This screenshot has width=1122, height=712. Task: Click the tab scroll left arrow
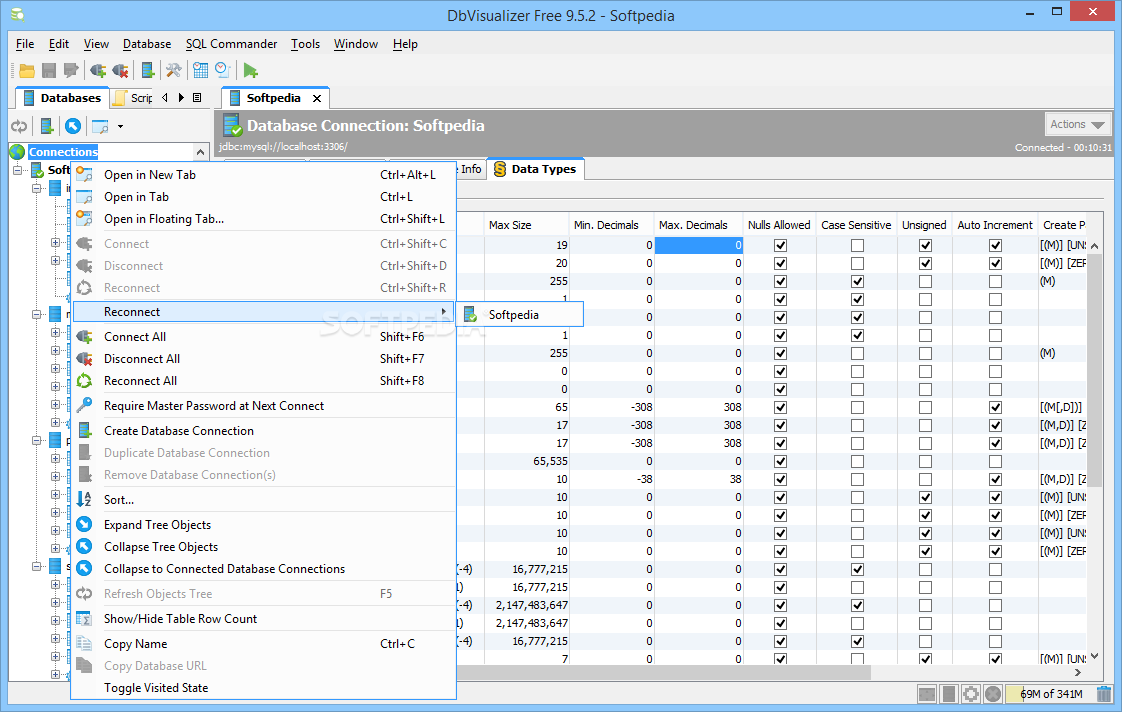click(x=165, y=97)
